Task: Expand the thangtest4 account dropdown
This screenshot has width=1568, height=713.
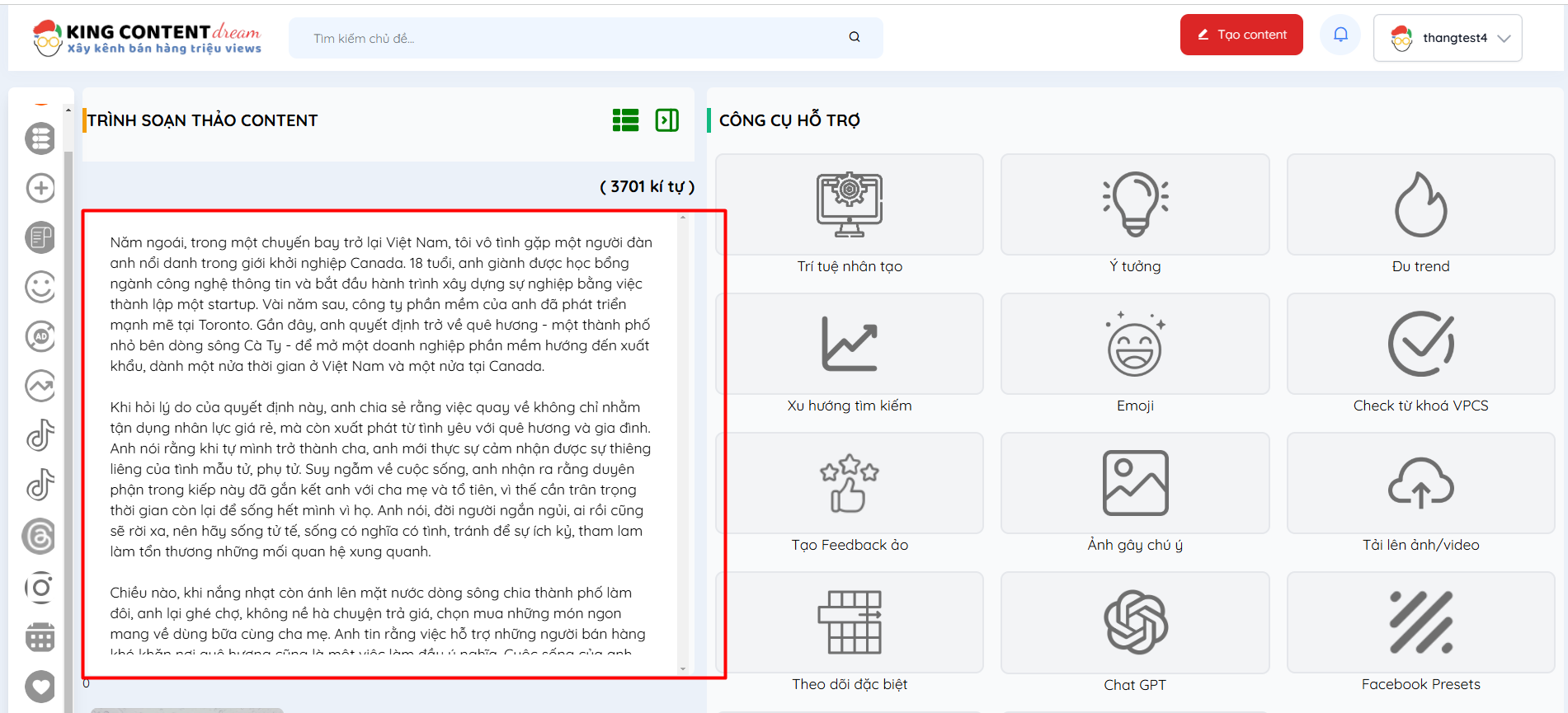Action: 1448,38
